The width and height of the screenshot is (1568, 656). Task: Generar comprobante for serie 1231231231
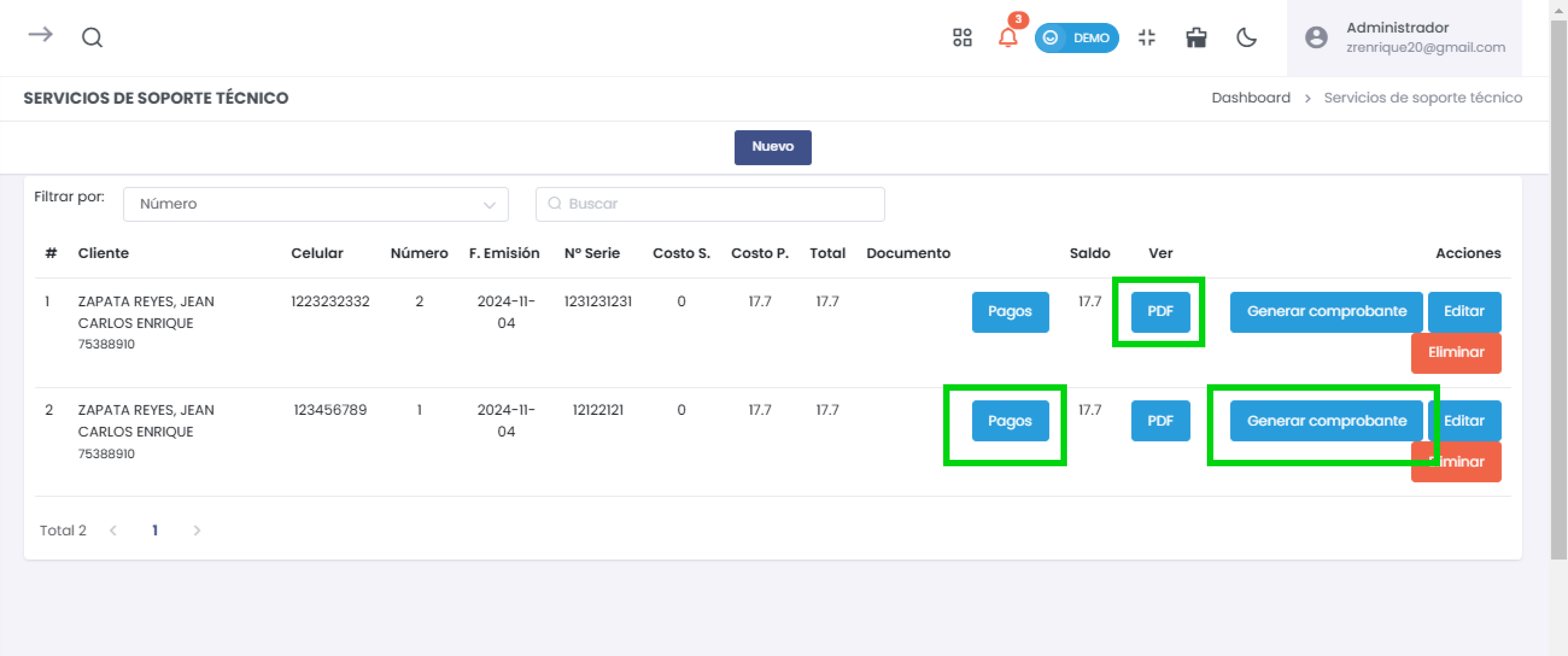(1326, 312)
